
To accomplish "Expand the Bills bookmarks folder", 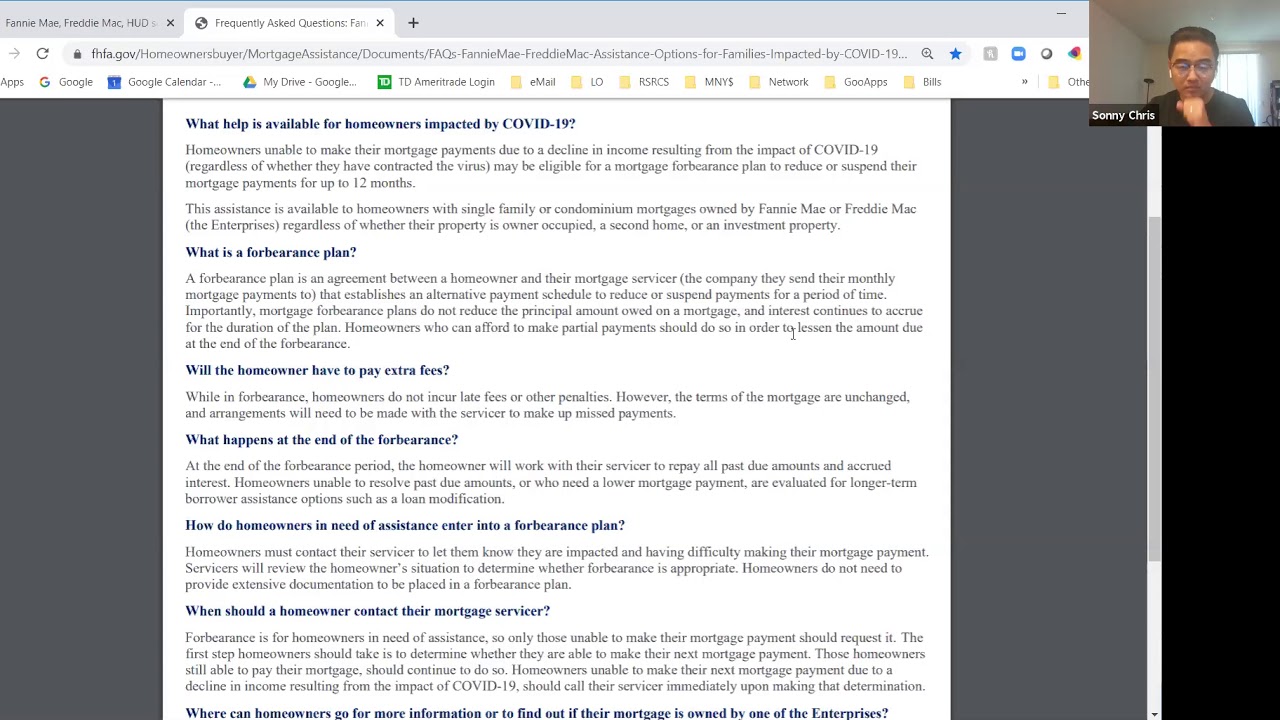I will coord(922,82).
